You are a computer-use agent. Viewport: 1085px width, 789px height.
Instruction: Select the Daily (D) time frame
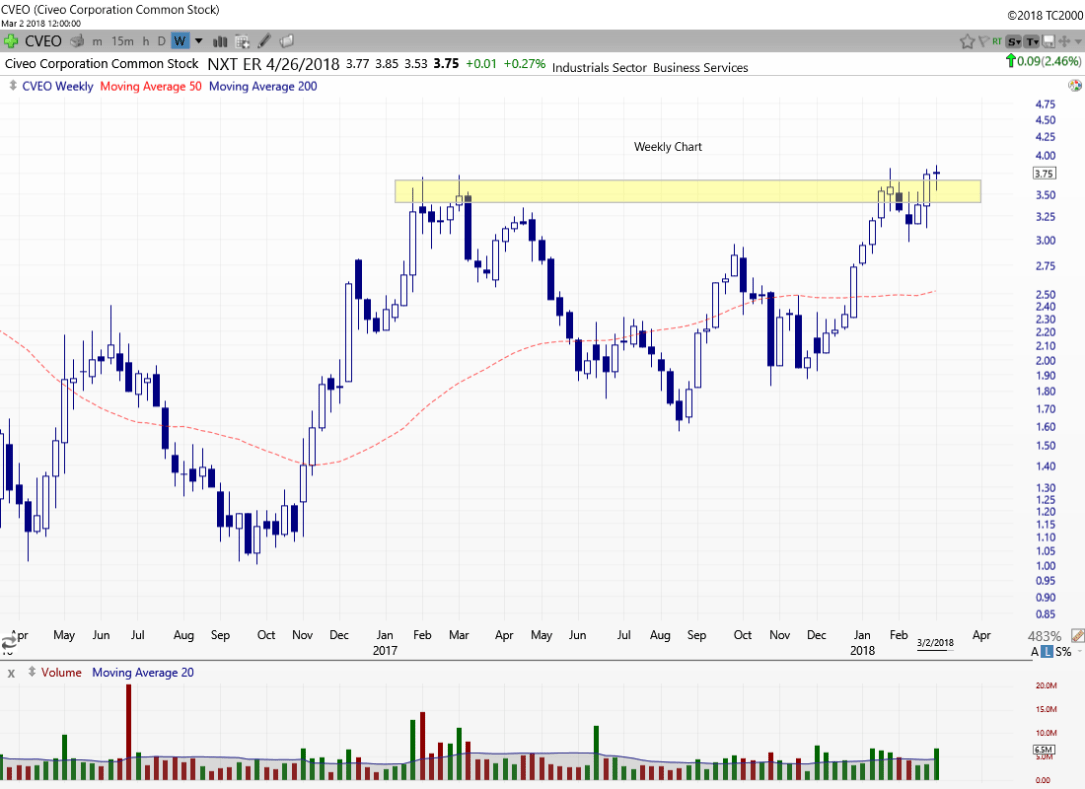(162, 41)
